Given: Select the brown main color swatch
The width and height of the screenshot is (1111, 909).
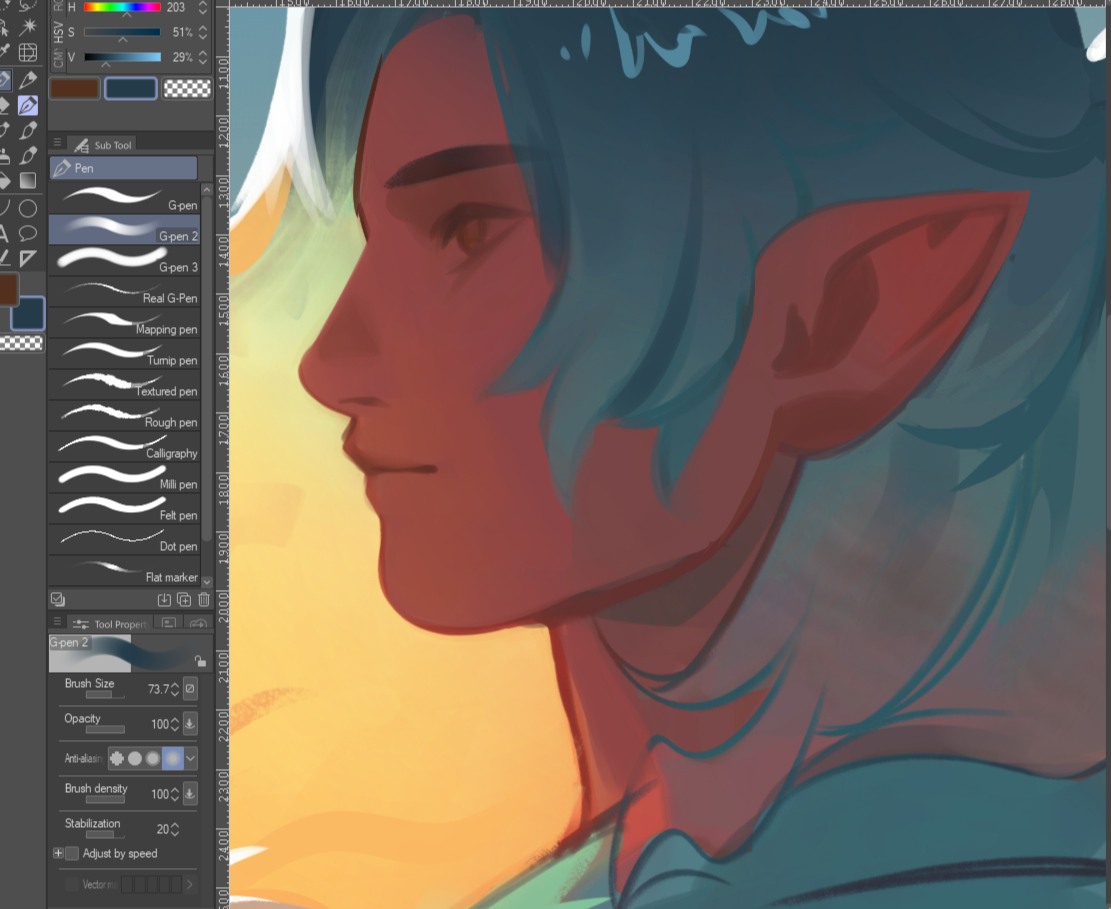Looking at the screenshot, I should pyautogui.click(x=74, y=89).
